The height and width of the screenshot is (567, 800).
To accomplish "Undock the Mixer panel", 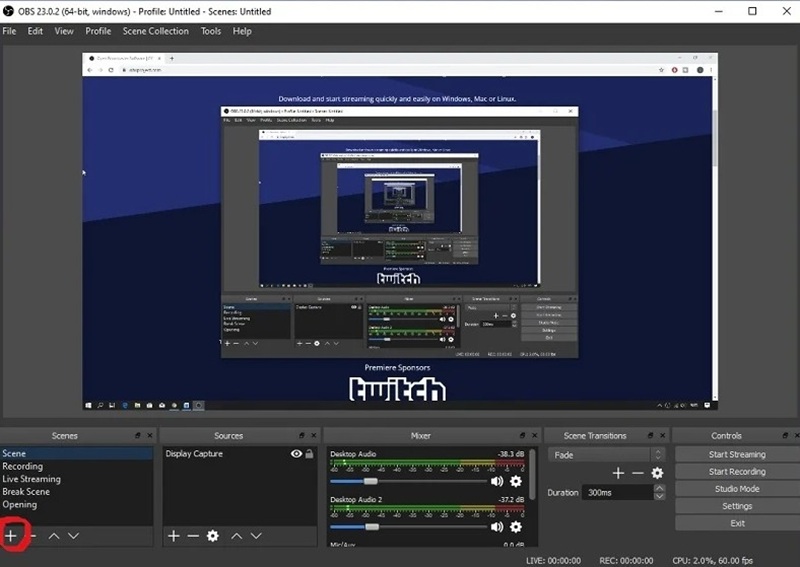I will pyautogui.click(x=522, y=435).
